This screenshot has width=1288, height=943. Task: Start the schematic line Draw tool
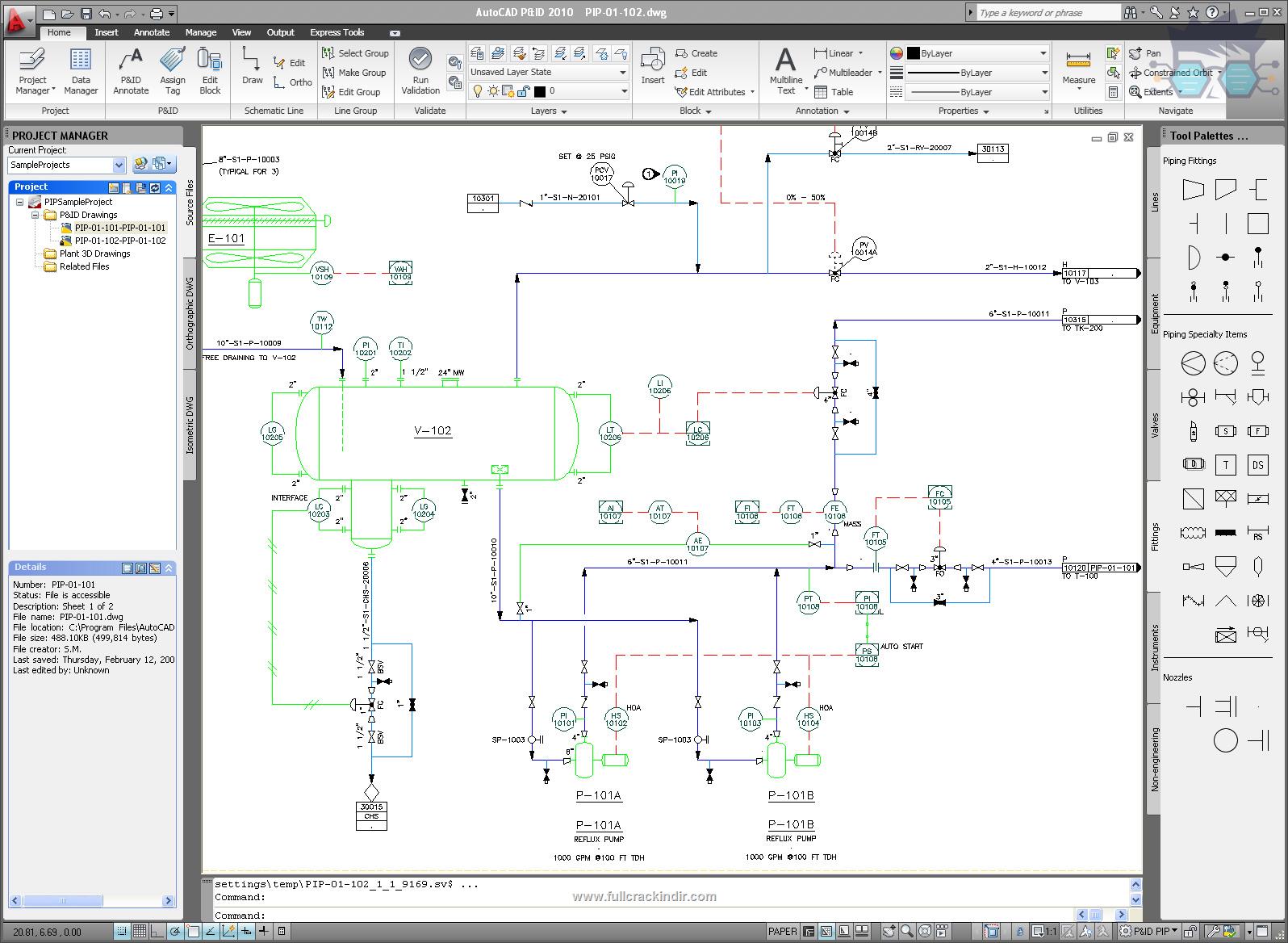click(252, 66)
